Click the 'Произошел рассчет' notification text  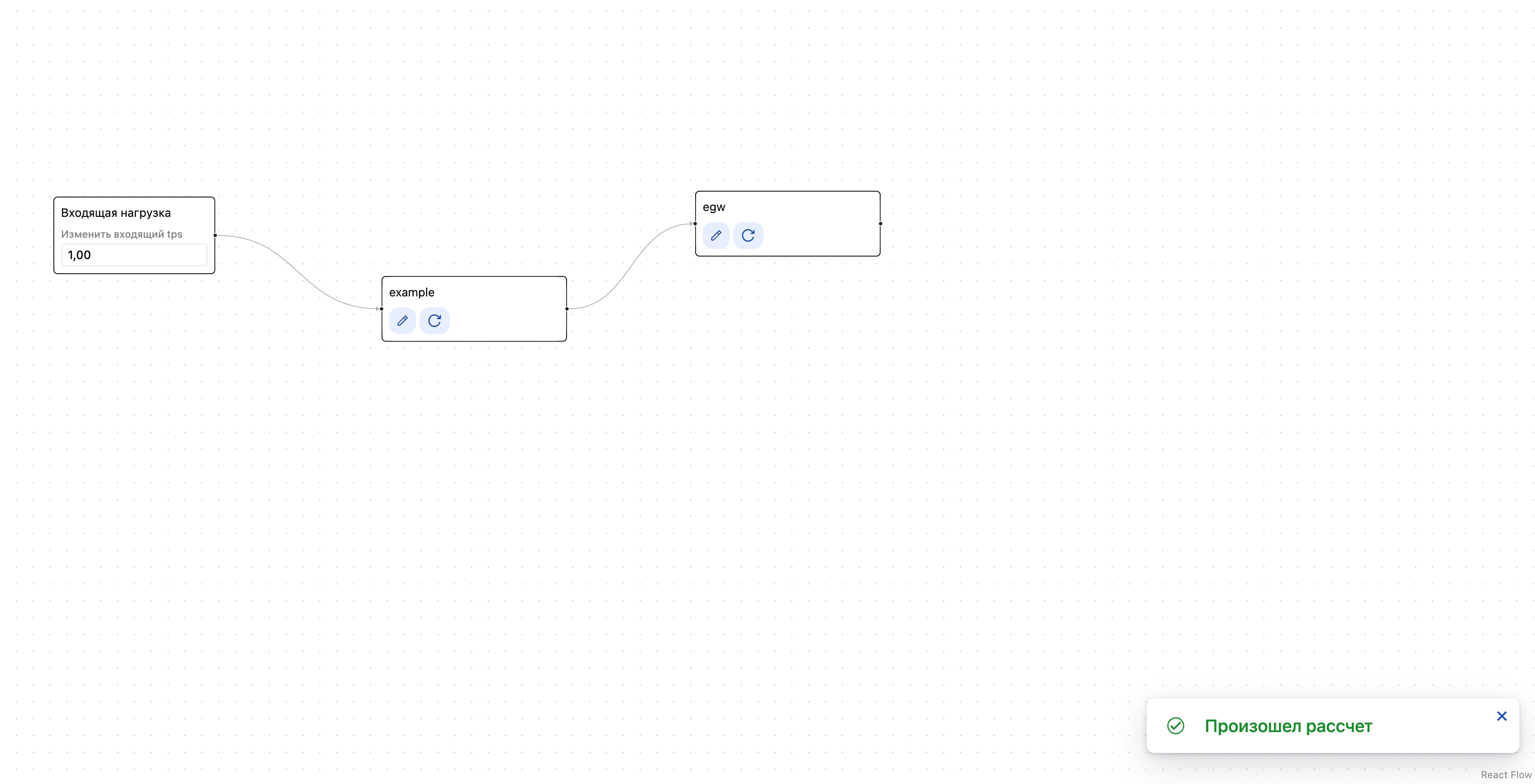point(1288,726)
